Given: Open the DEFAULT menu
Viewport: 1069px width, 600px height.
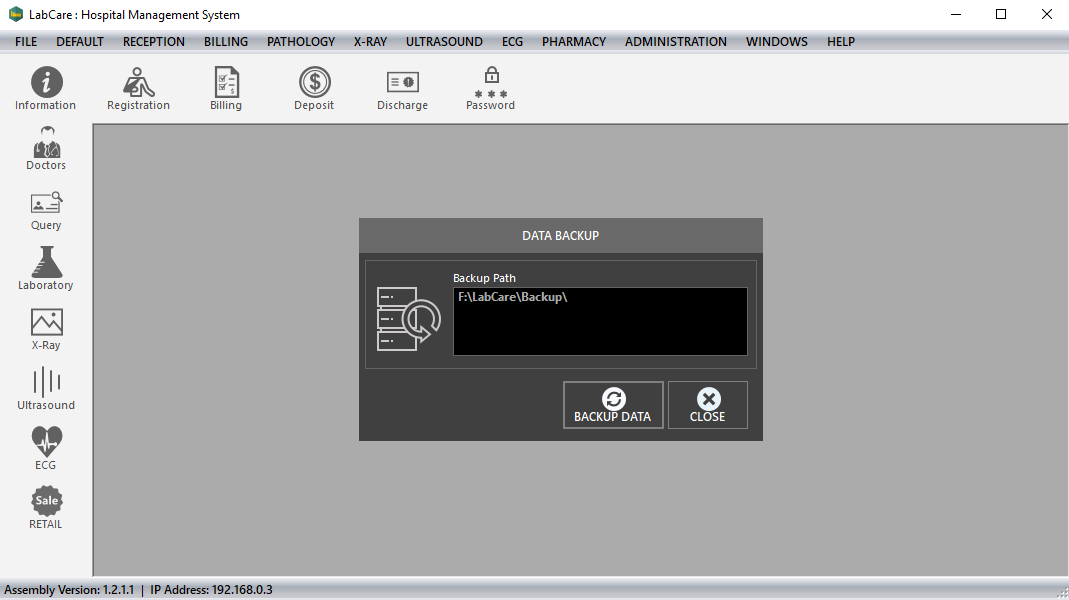Looking at the screenshot, I should 80,42.
